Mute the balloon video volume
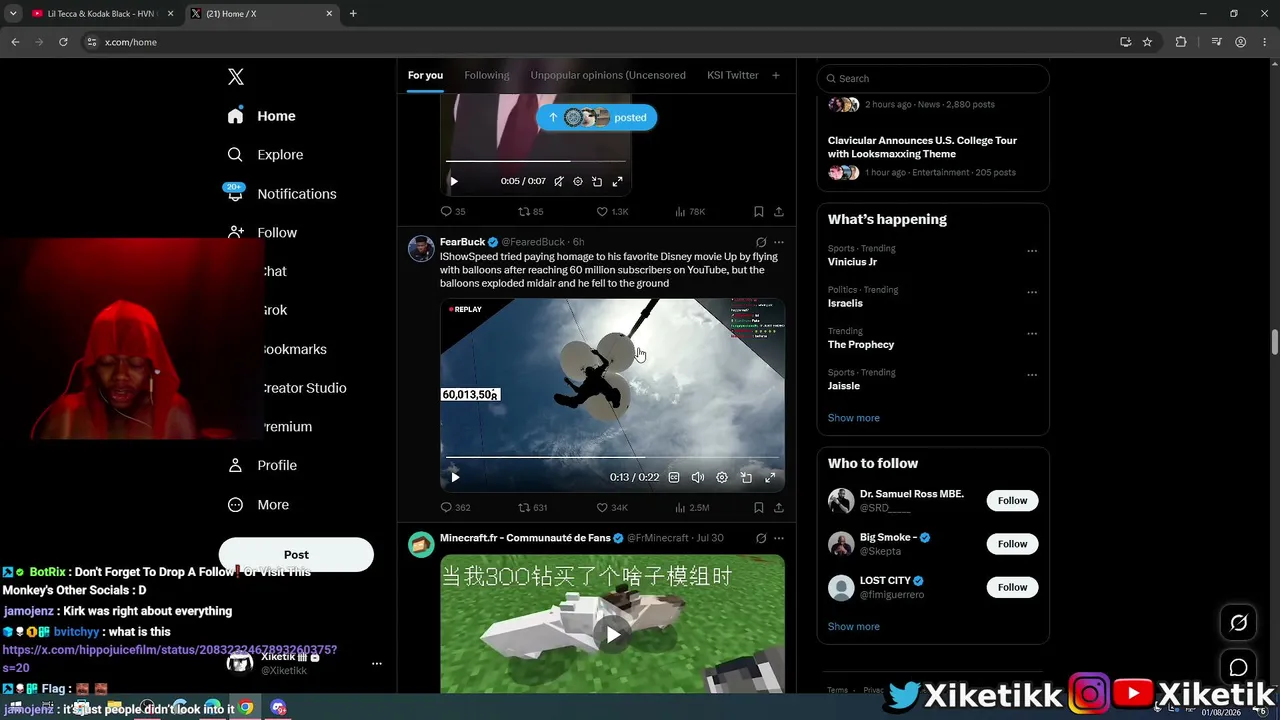 click(x=698, y=477)
